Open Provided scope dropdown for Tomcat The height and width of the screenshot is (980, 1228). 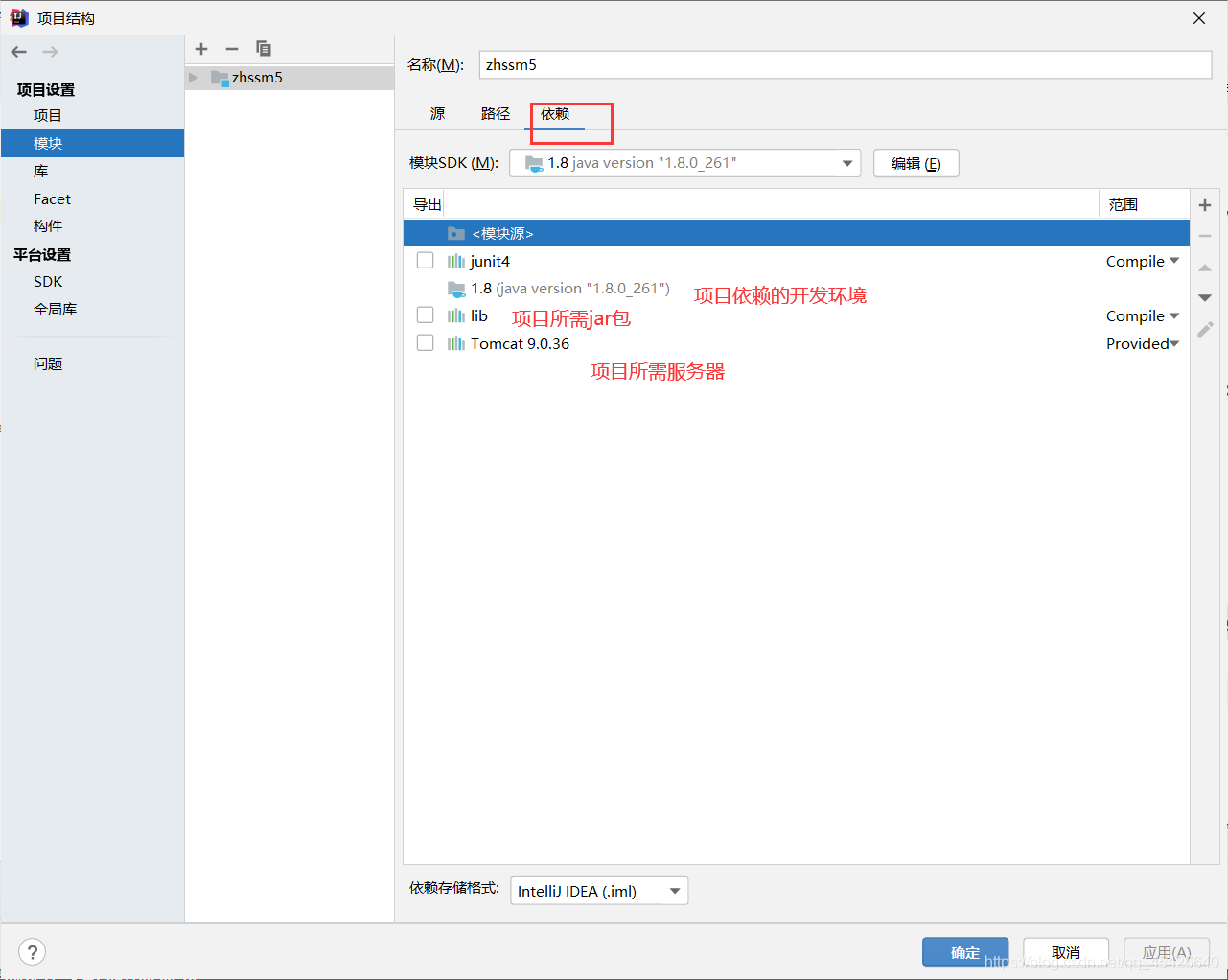pyautogui.click(x=1174, y=343)
